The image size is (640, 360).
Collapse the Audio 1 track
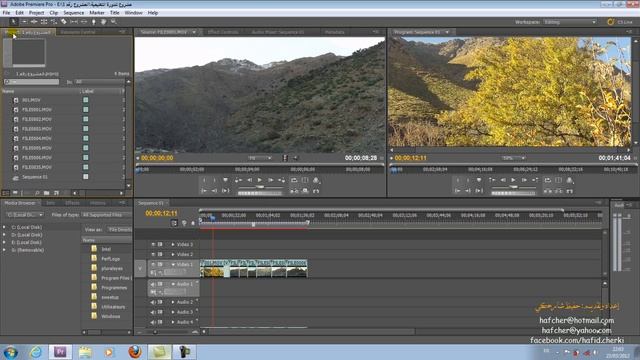pos(173,284)
